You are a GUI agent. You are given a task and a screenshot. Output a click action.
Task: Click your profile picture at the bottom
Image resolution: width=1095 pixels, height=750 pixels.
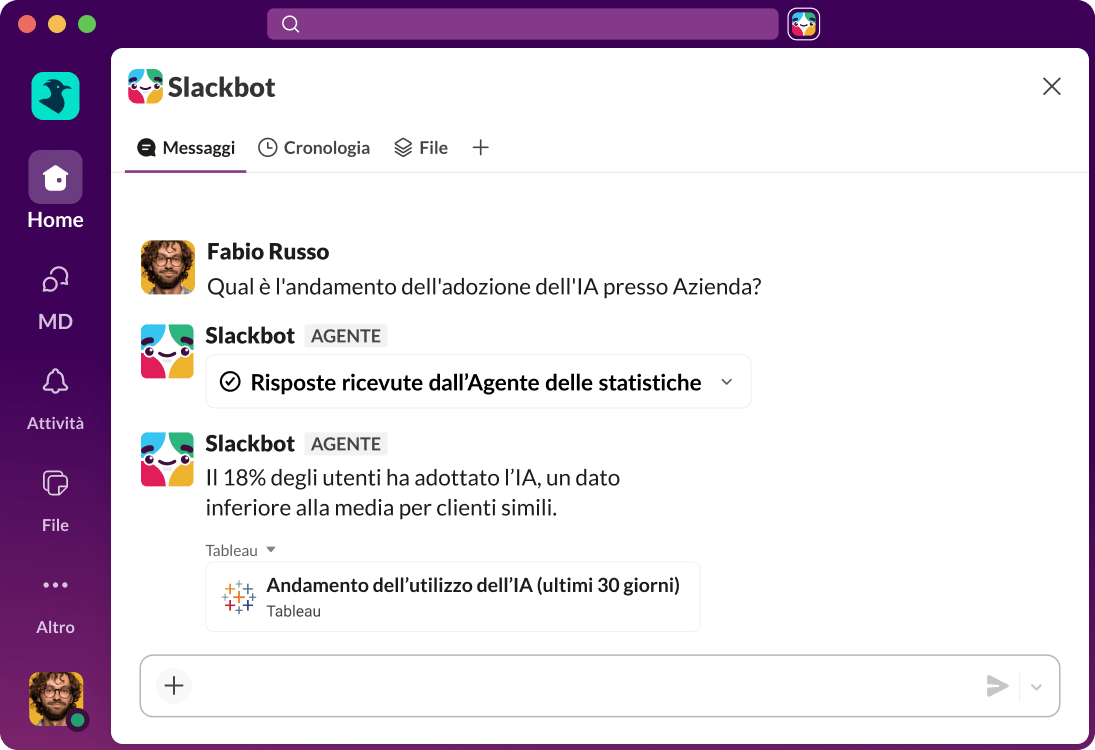pos(57,698)
